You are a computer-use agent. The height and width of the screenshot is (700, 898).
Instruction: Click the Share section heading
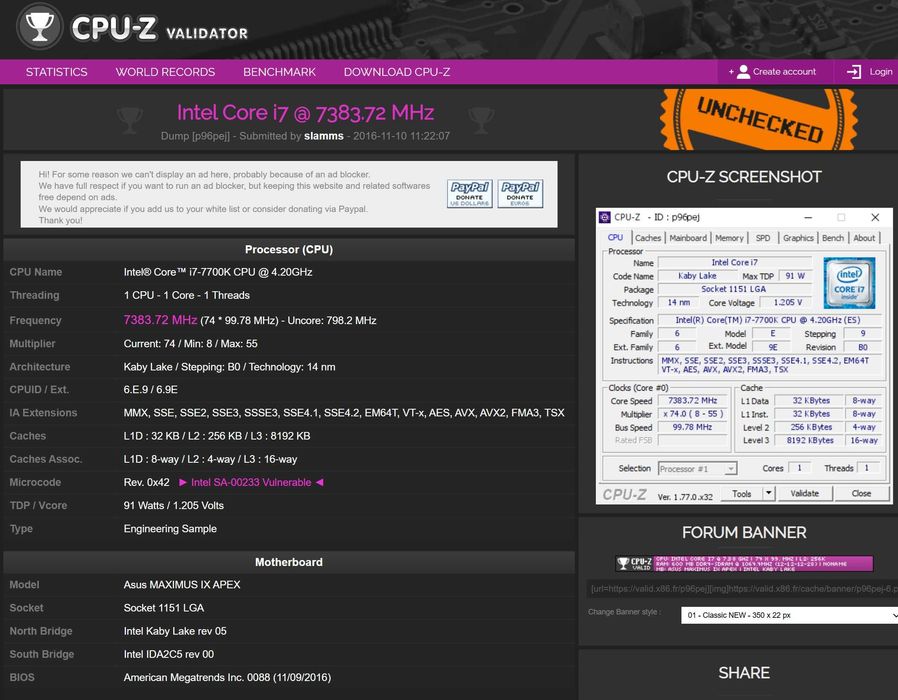(x=744, y=673)
